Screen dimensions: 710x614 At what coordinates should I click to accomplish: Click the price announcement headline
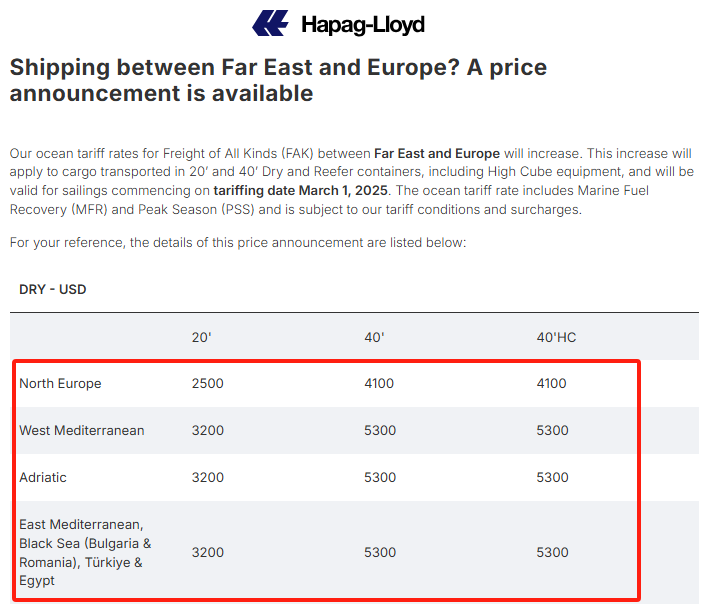click(x=278, y=81)
